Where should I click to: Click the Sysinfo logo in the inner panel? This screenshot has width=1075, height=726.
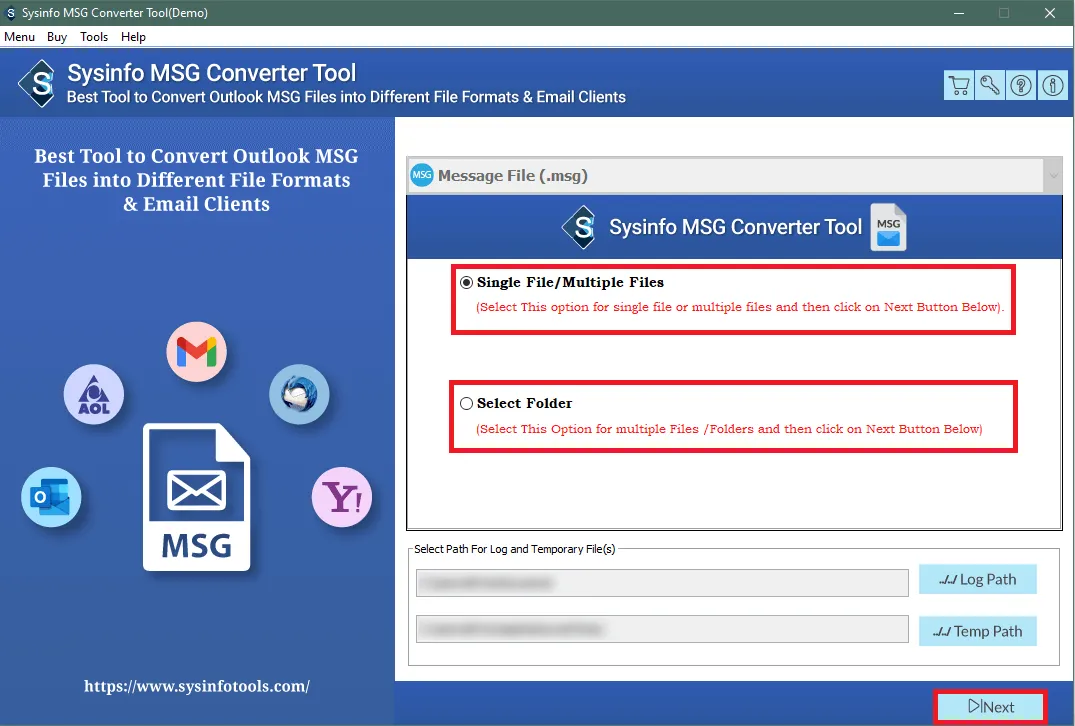[x=580, y=227]
